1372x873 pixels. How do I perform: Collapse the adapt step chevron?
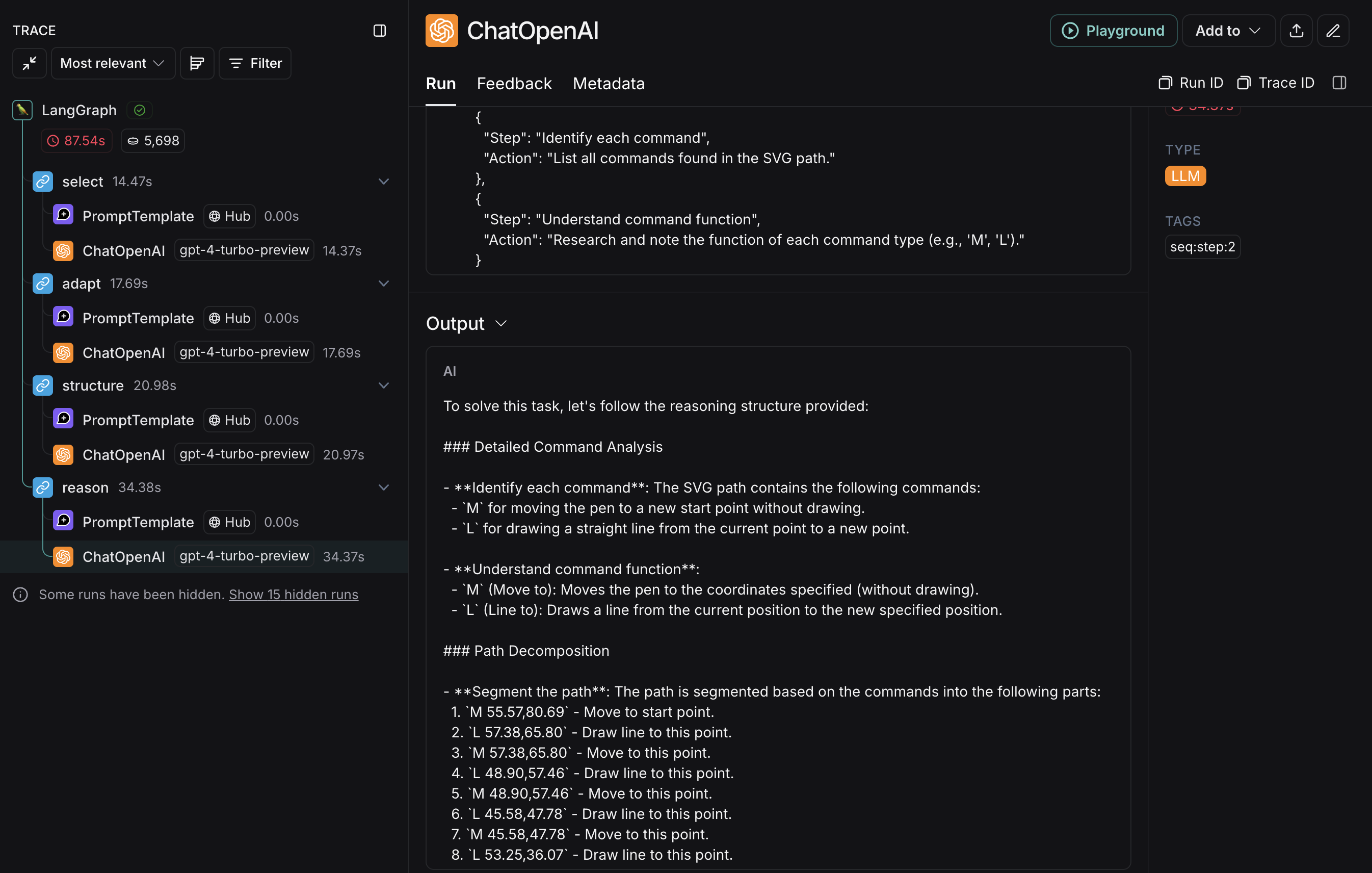coord(384,284)
